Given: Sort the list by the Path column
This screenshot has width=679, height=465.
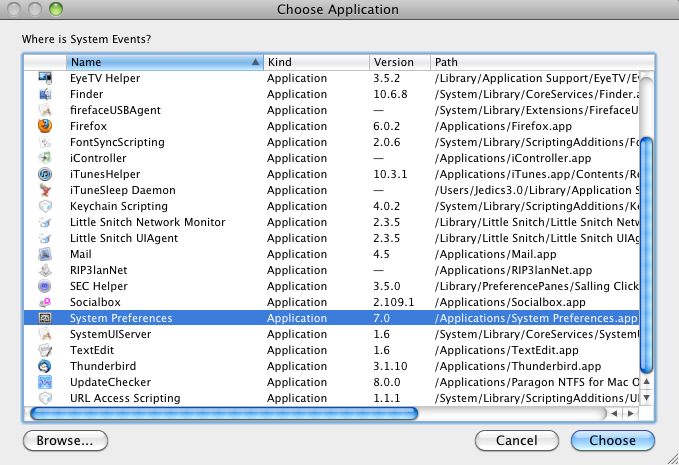Looking at the screenshot, I should (542, 62).
